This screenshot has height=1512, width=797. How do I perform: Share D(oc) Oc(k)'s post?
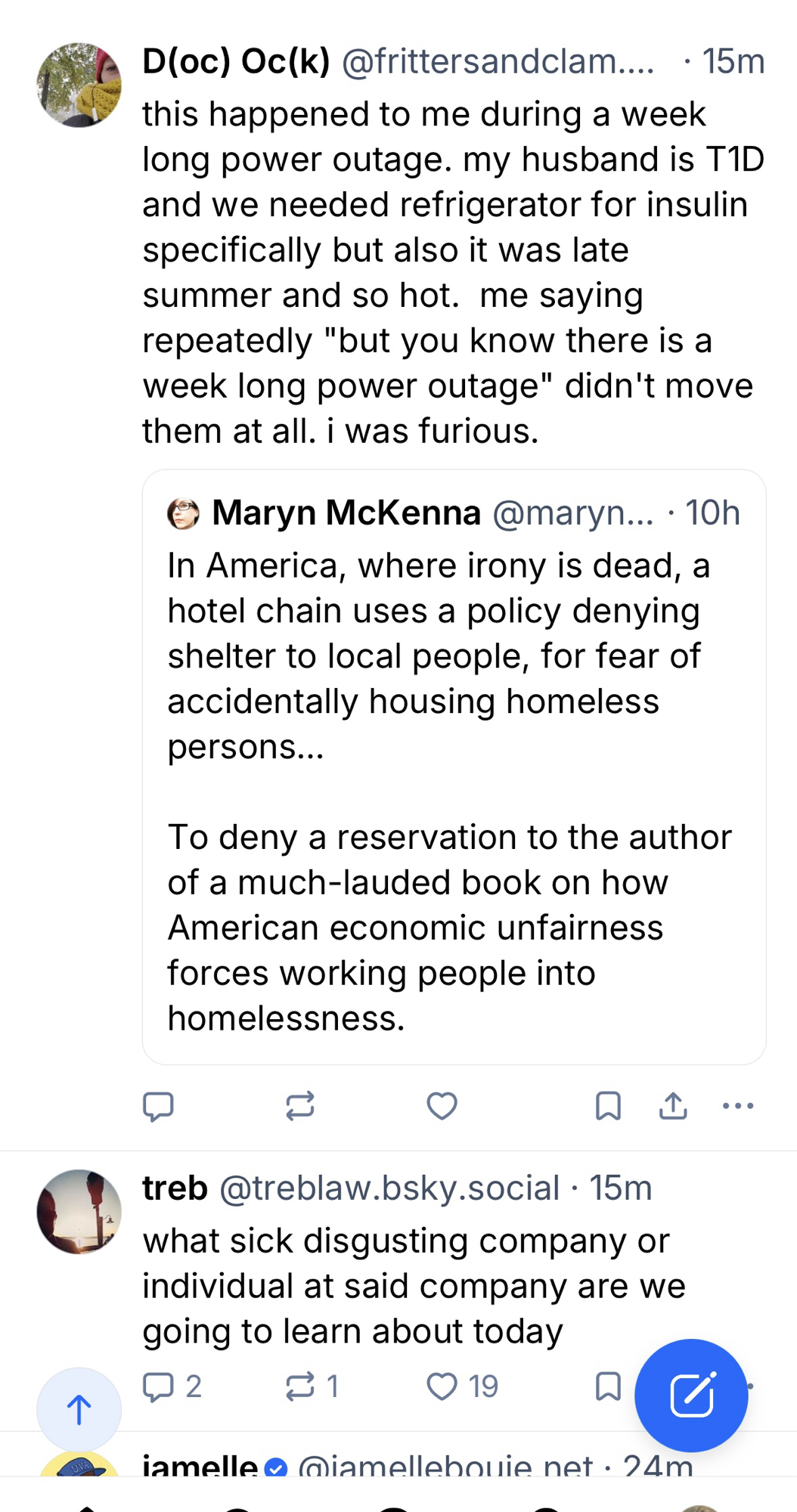pos(673,1106)
